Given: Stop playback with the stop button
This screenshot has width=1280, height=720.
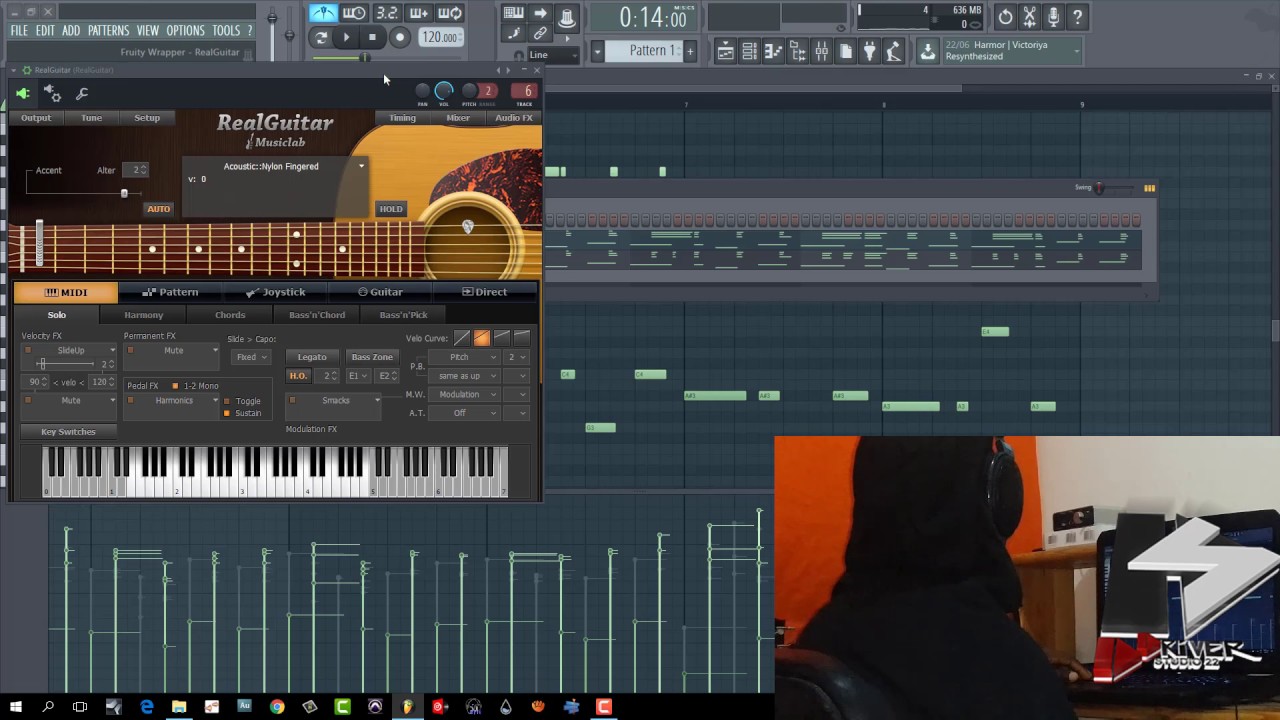Looking at the screenshot, I should click(372, 38).
